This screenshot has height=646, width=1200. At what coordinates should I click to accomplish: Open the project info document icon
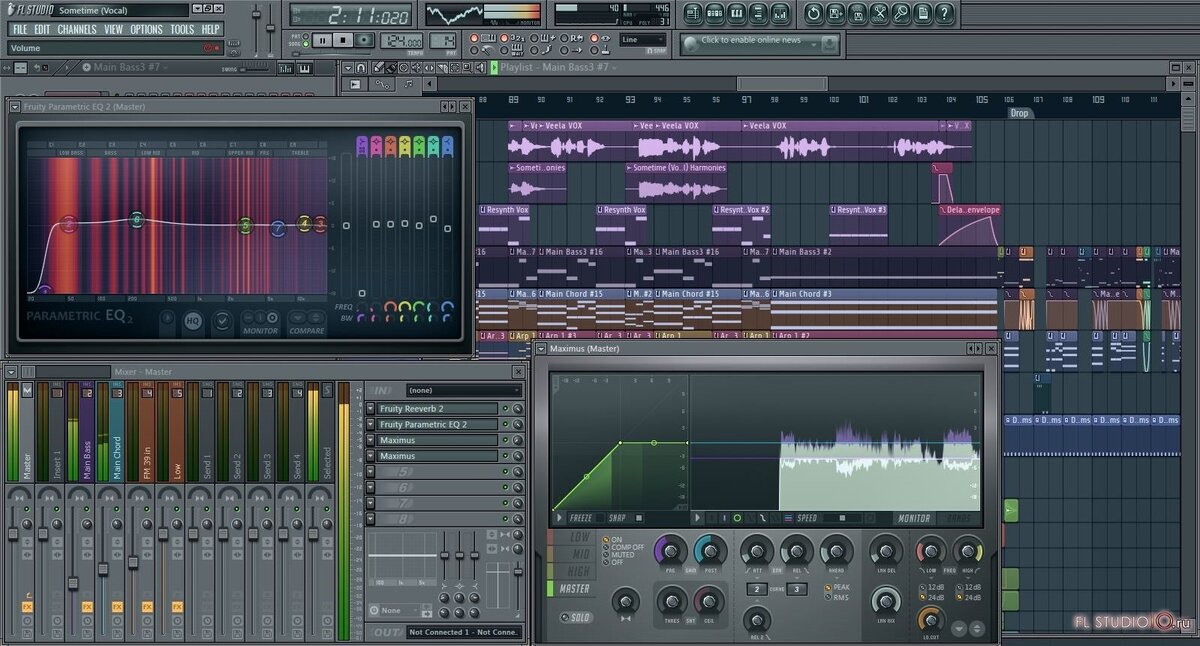pyautogui.click(x=923, y=14)
